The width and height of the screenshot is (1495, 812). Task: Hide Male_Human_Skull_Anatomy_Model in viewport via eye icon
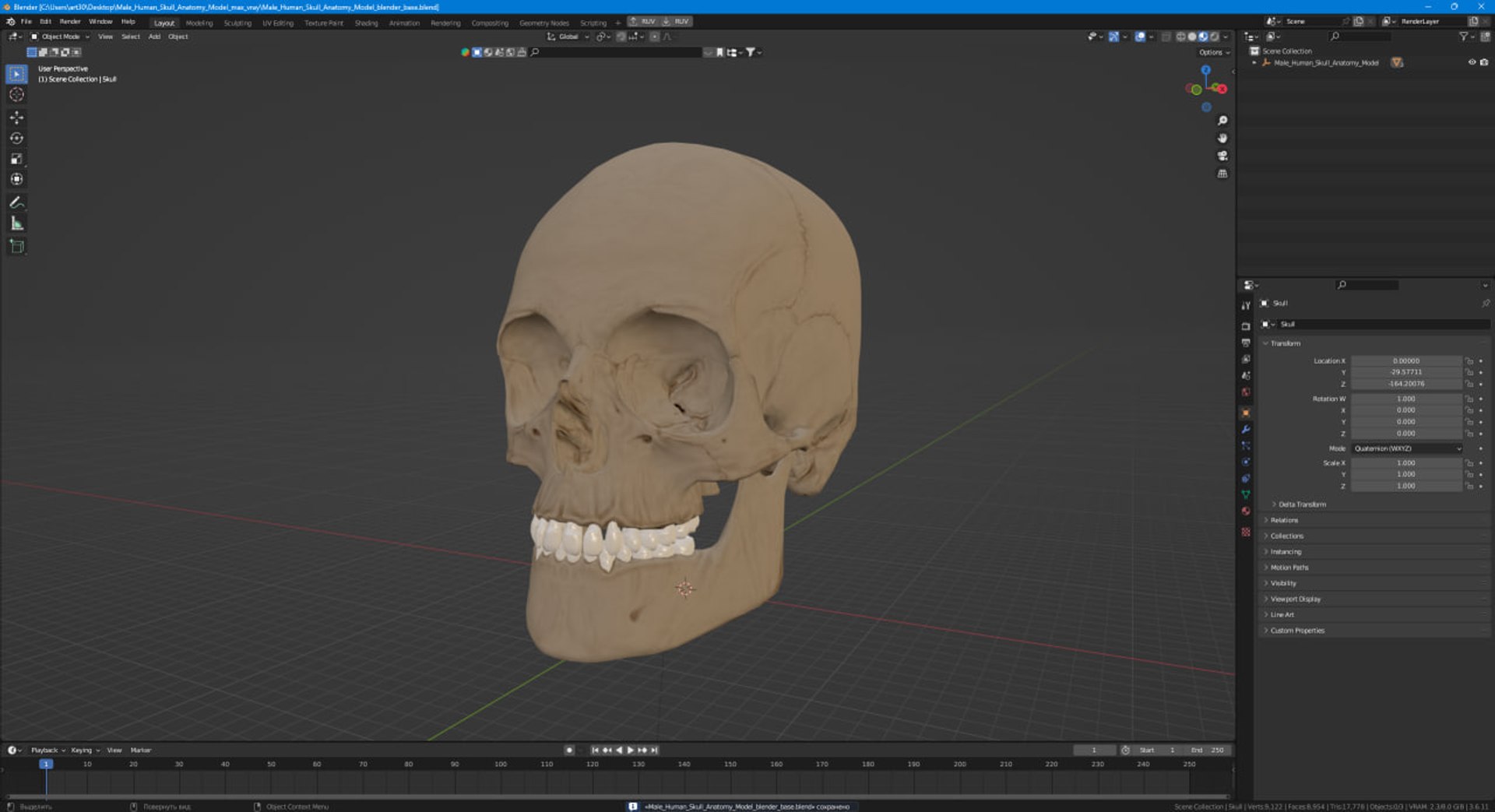point(1472,62)
